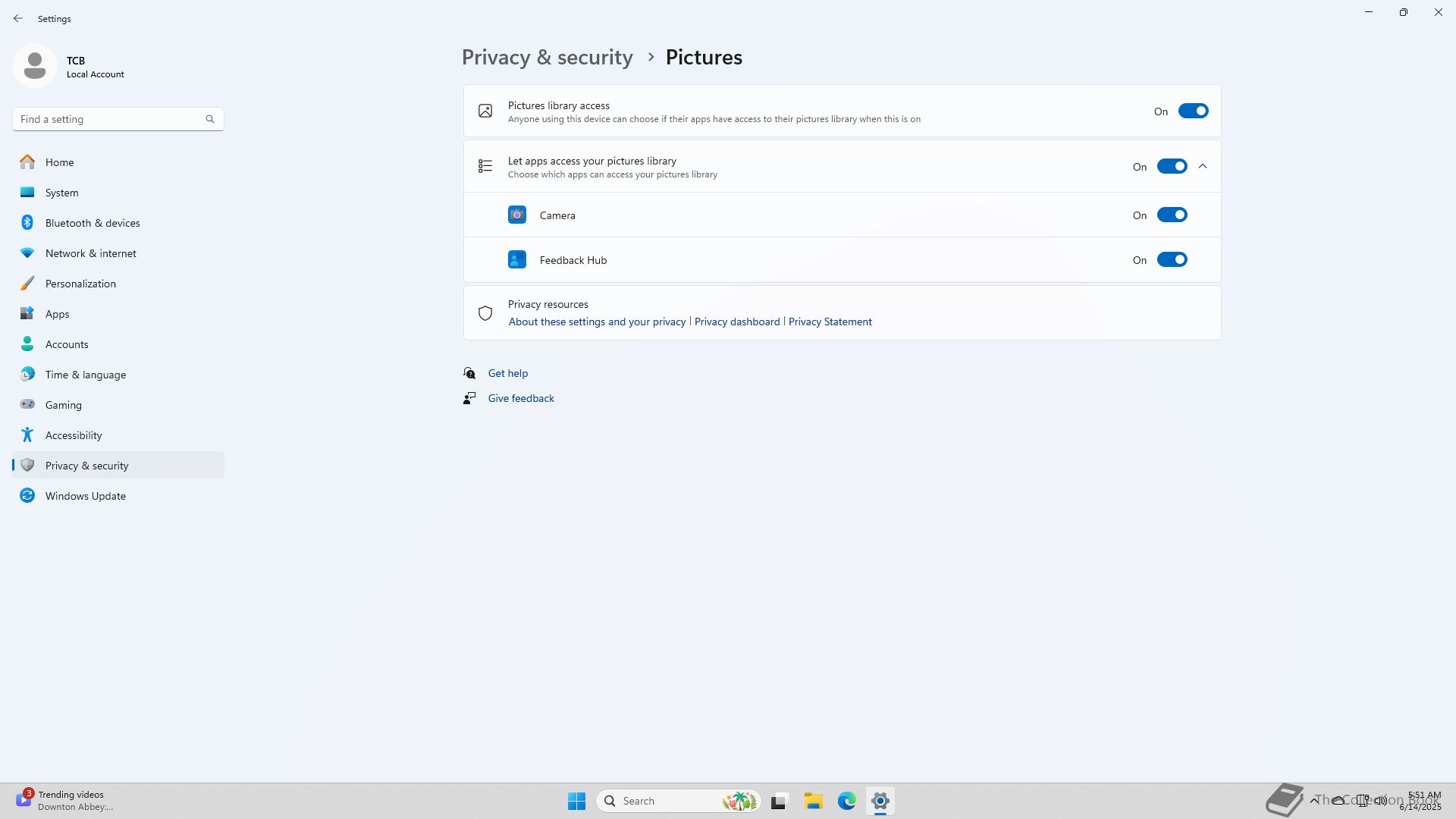Click the Give feedback link
Screen dimensions: 1456x819
point(520,398)
